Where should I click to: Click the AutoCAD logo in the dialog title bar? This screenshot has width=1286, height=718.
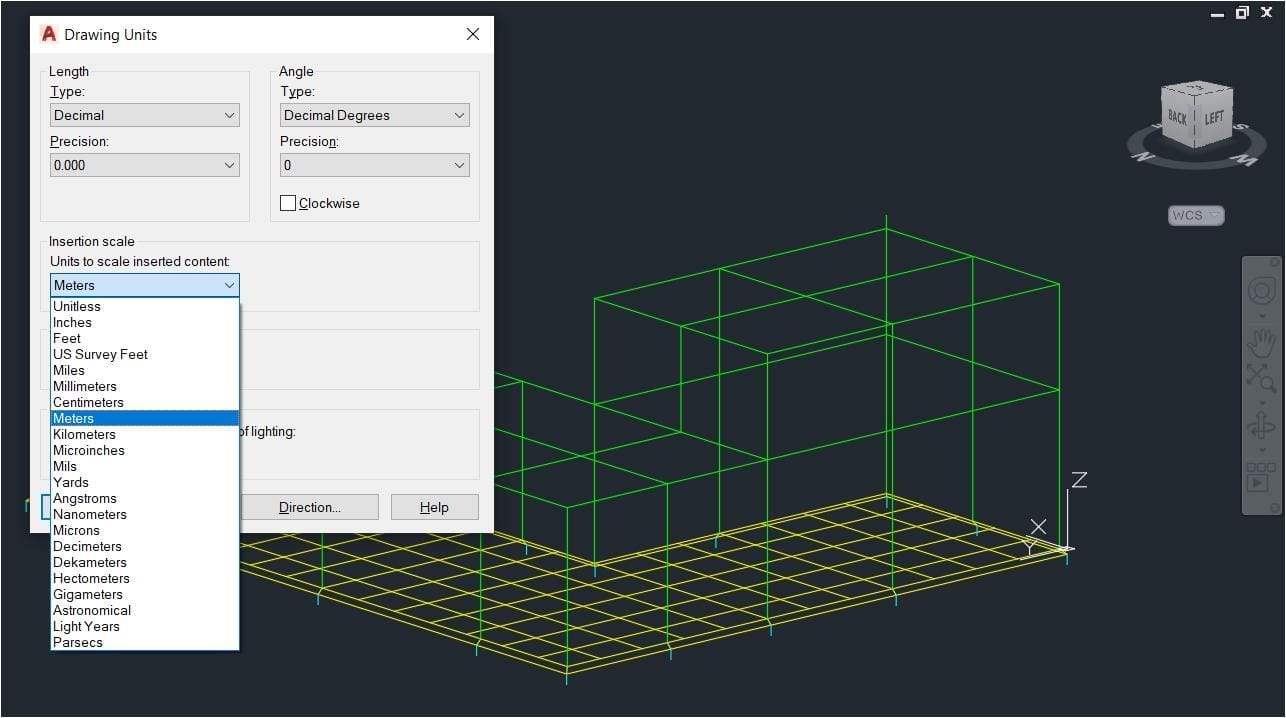point(48,33)
